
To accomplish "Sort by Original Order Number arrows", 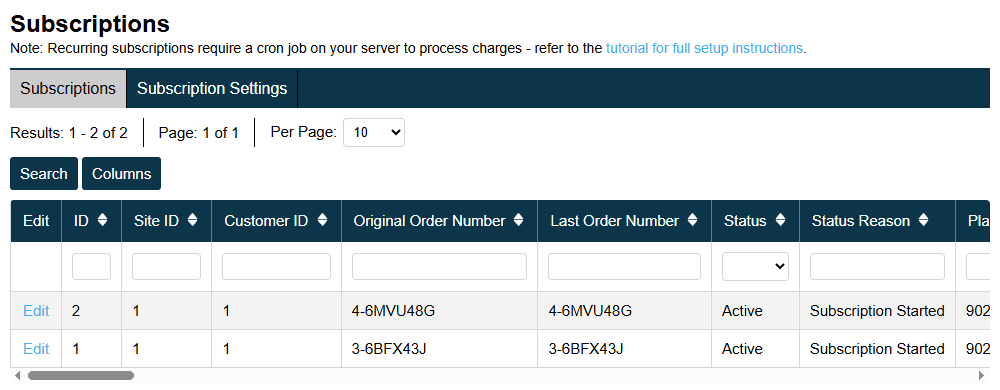I will coord(518,221).
